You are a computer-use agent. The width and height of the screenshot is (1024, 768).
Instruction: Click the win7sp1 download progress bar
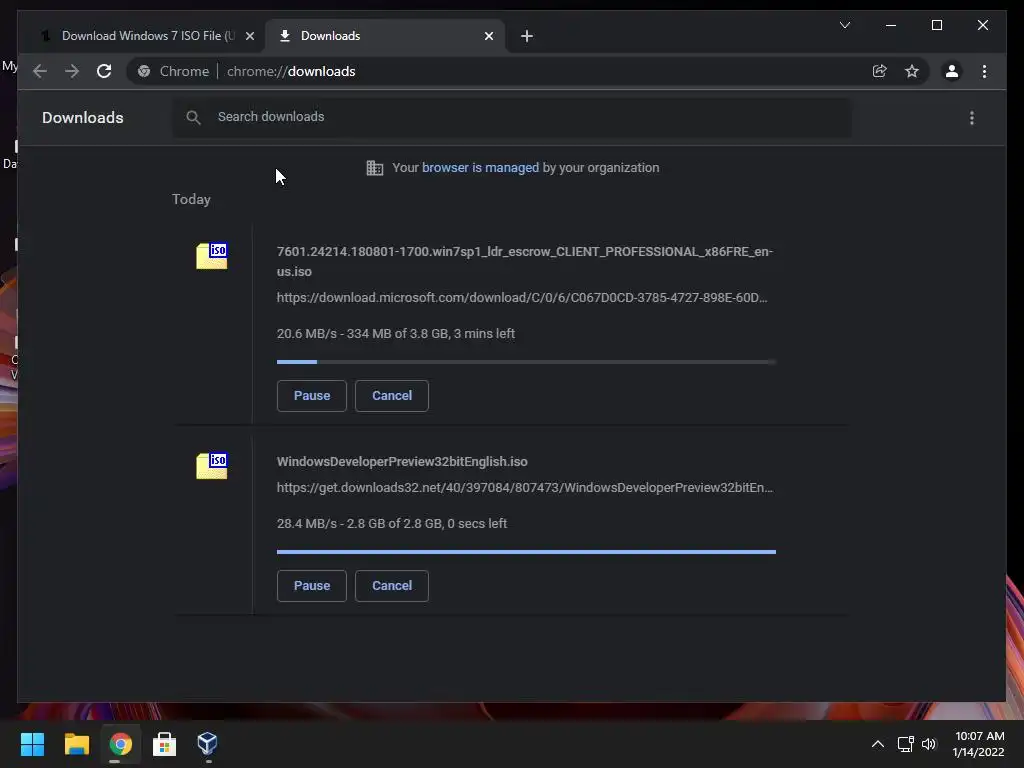coord(526,362)
